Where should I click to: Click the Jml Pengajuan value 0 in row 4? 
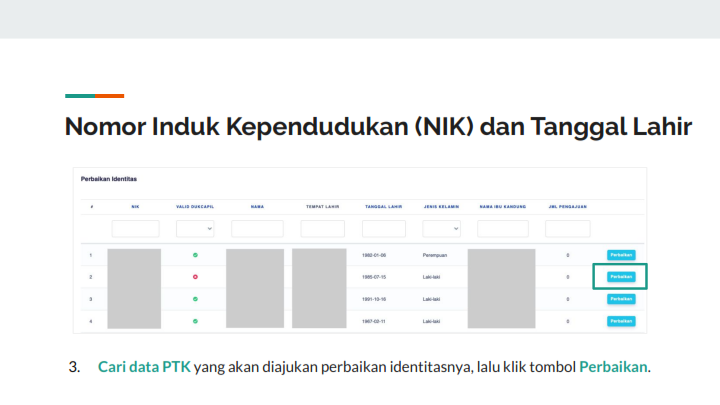click(x=568, y=321)
